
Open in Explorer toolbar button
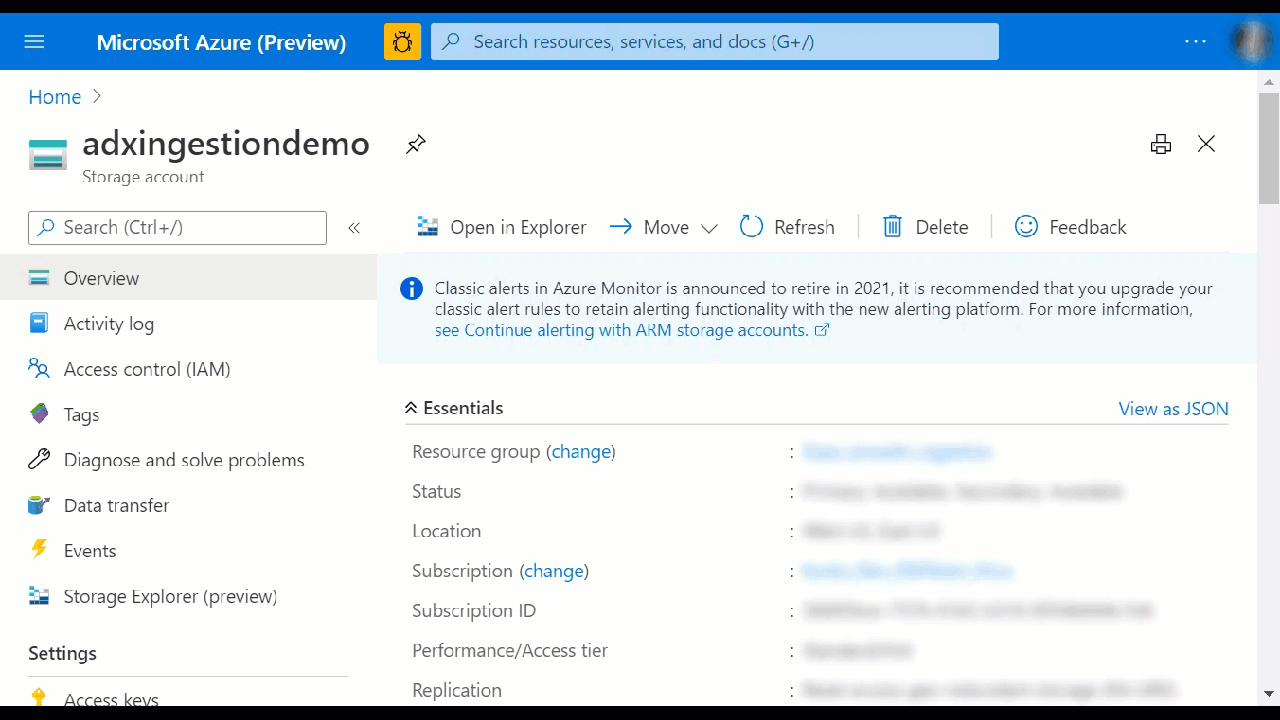[502, 227]
